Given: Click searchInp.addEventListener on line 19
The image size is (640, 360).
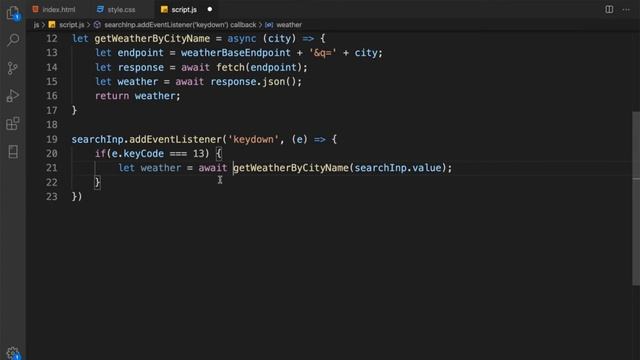Looking at the screenshot, I should 147,140.
